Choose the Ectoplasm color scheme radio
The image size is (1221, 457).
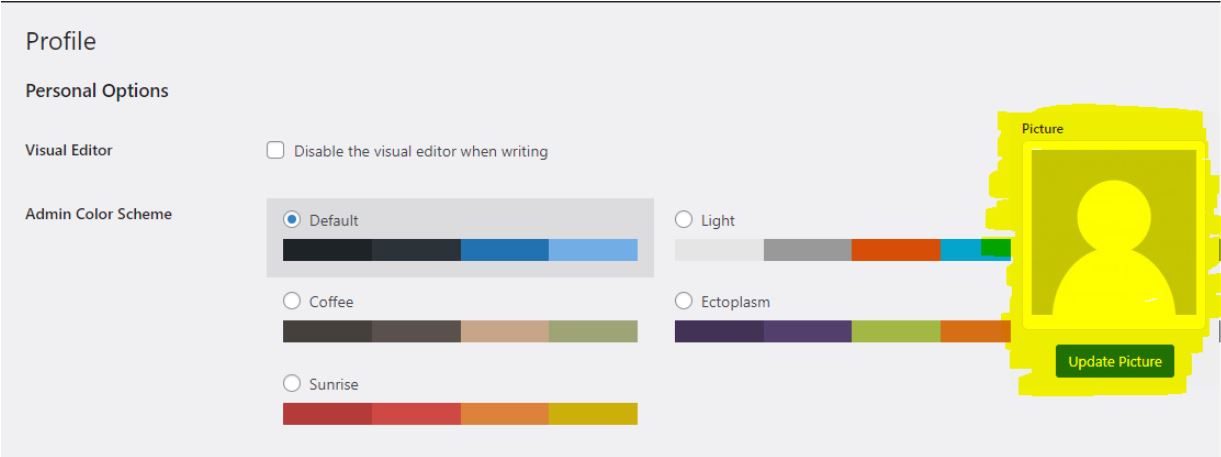tap(685, 300)
